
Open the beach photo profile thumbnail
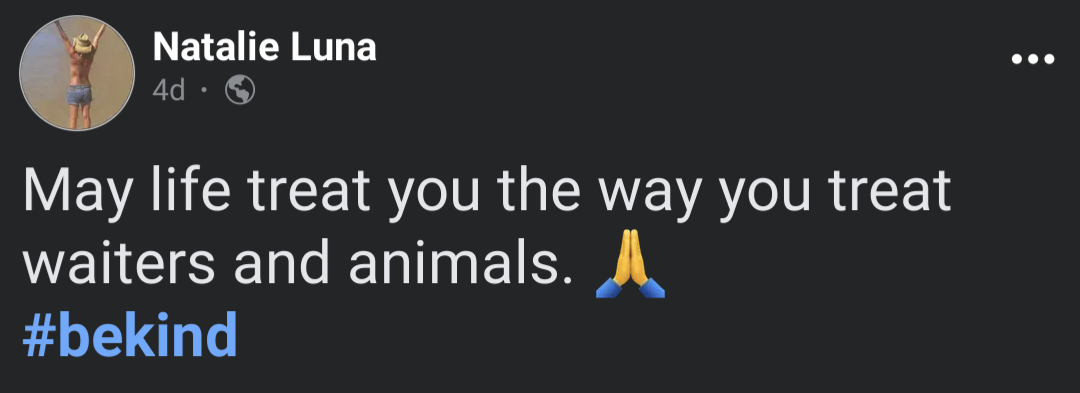[x=76, y=73]
